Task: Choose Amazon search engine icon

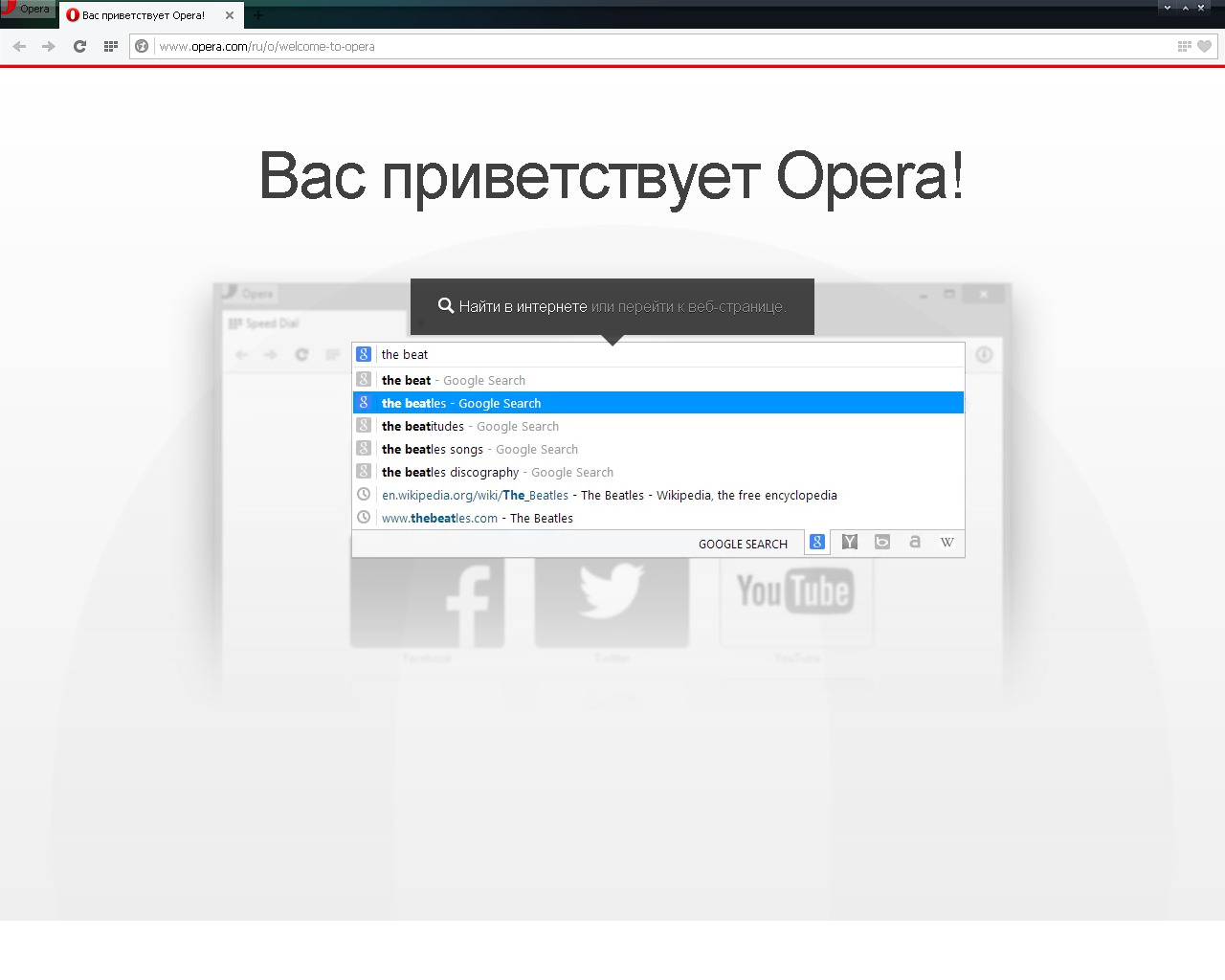Action: (x=915, y=542)
